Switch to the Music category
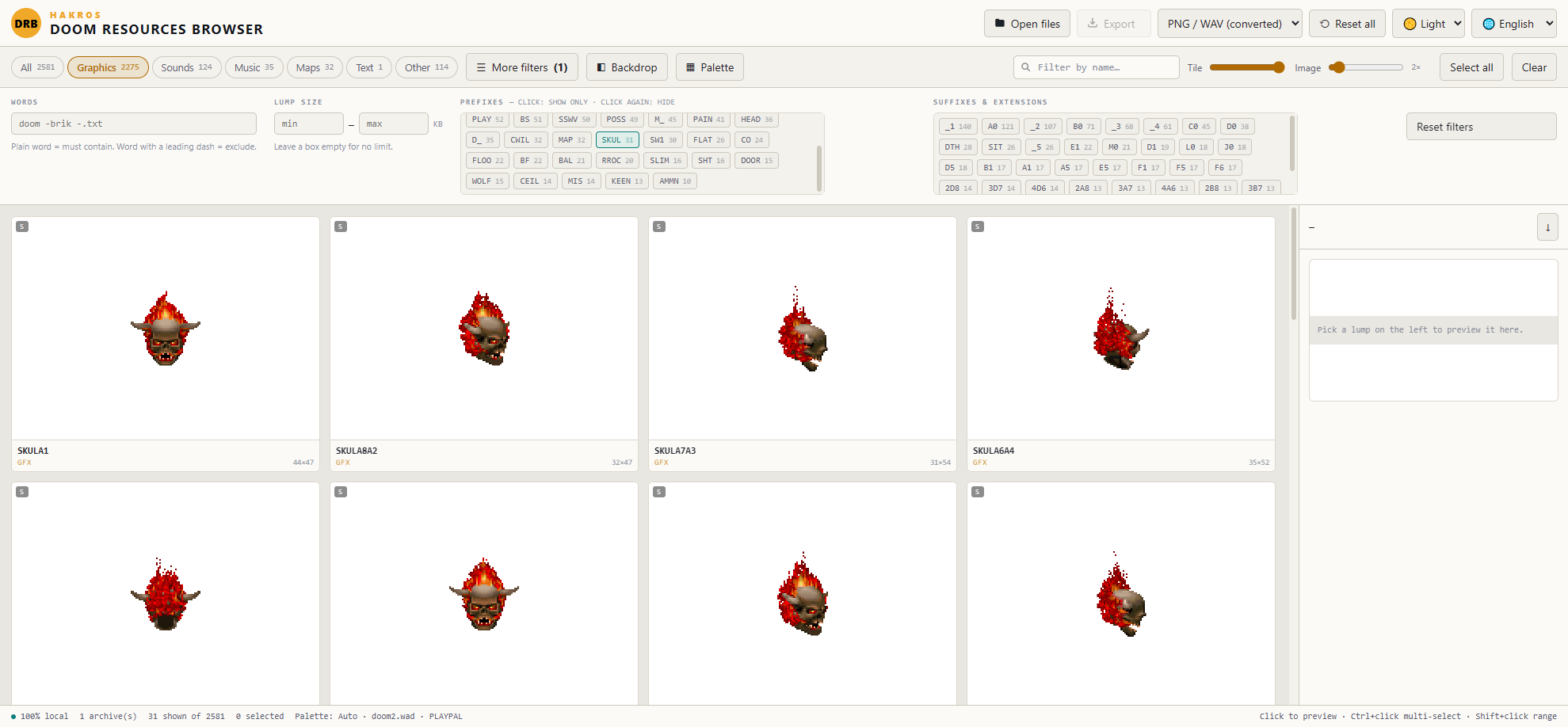This screenshot has height=727, width=1568. (254, 67)
